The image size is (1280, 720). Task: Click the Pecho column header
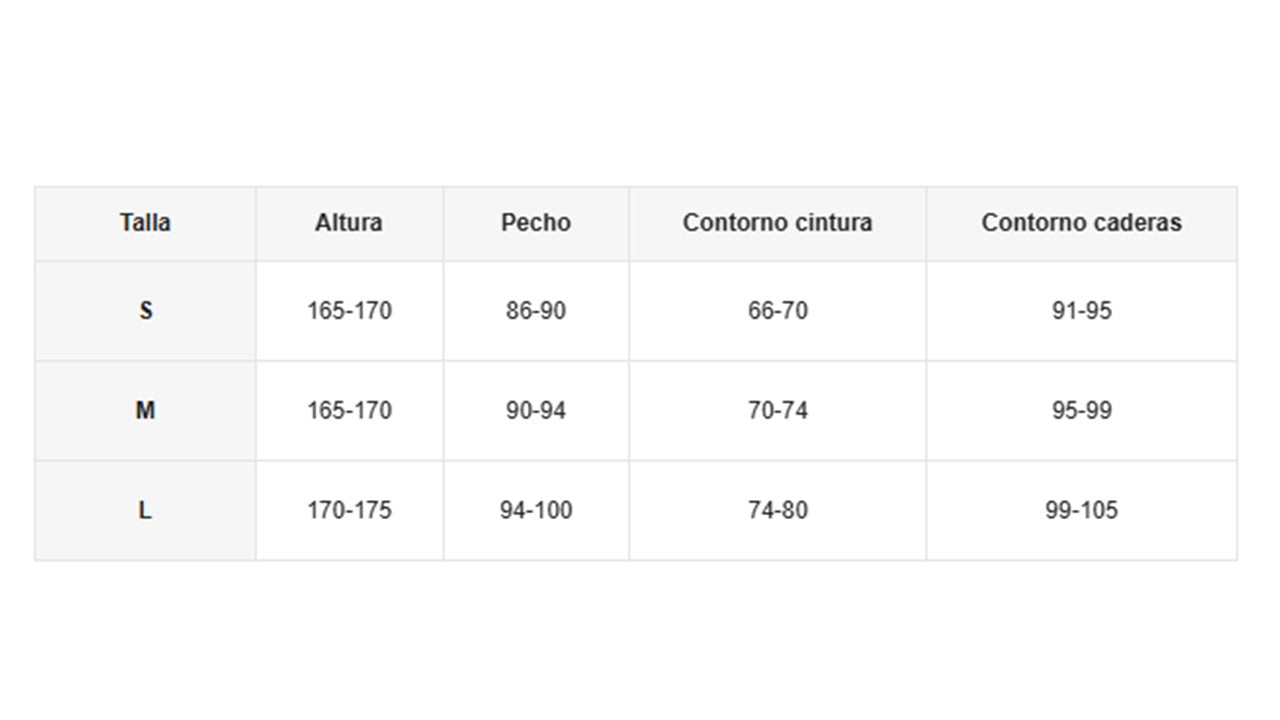536,222
